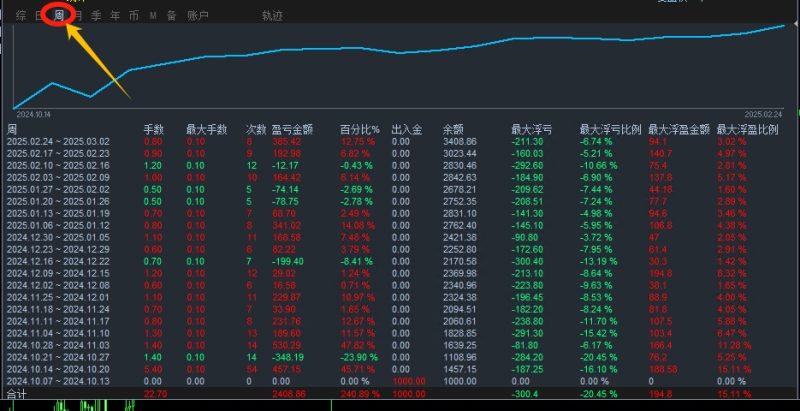Select the 周 weekly tab

(x=59, y=16)
